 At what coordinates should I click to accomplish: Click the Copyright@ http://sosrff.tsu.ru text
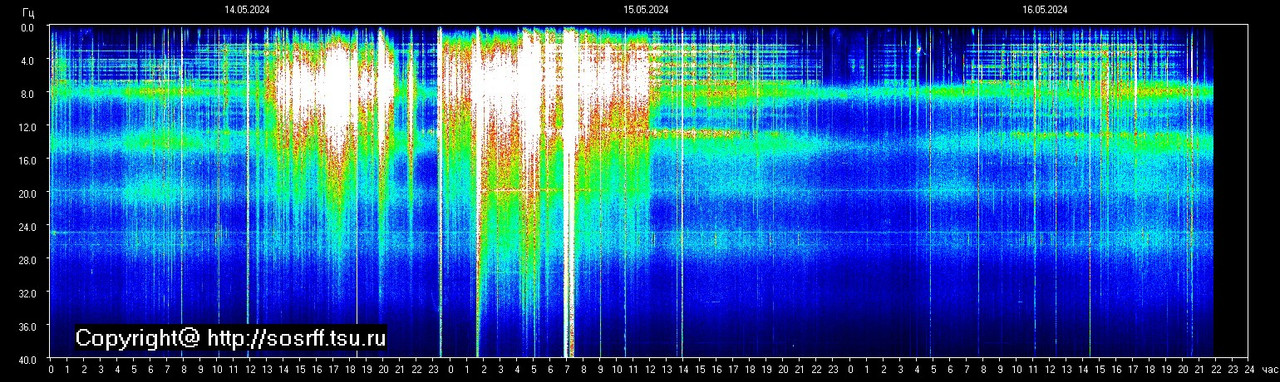coord(231,338)
